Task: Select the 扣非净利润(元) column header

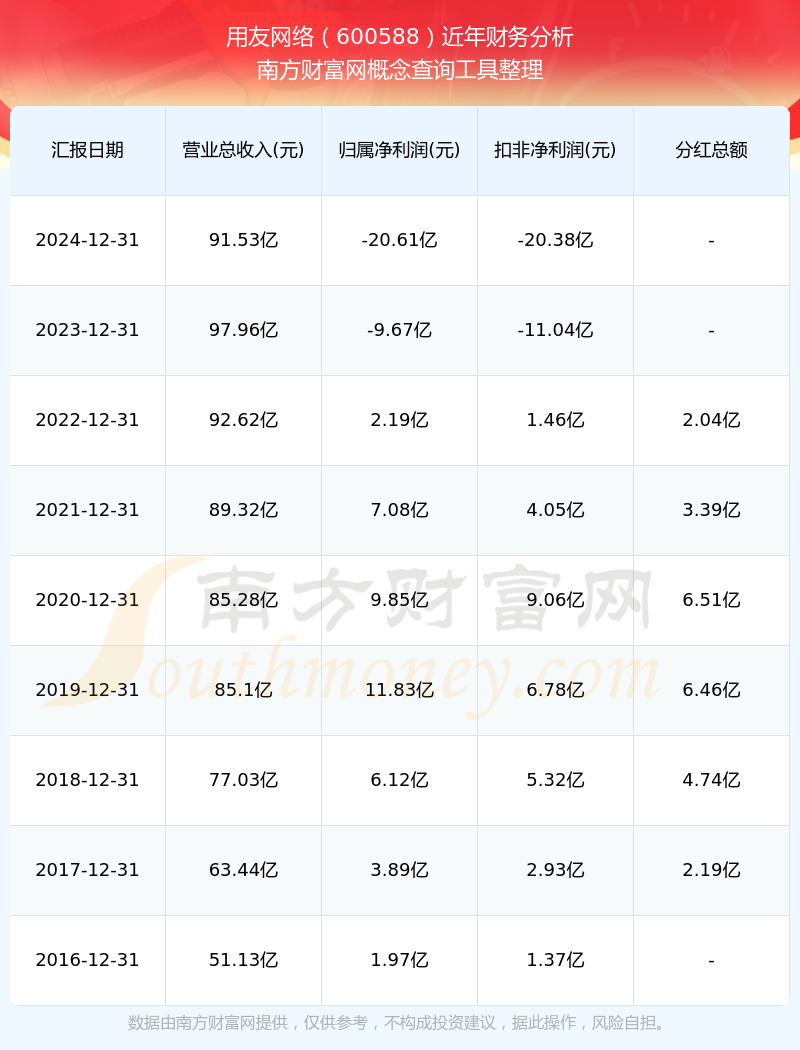Action: tap(555, 150)
